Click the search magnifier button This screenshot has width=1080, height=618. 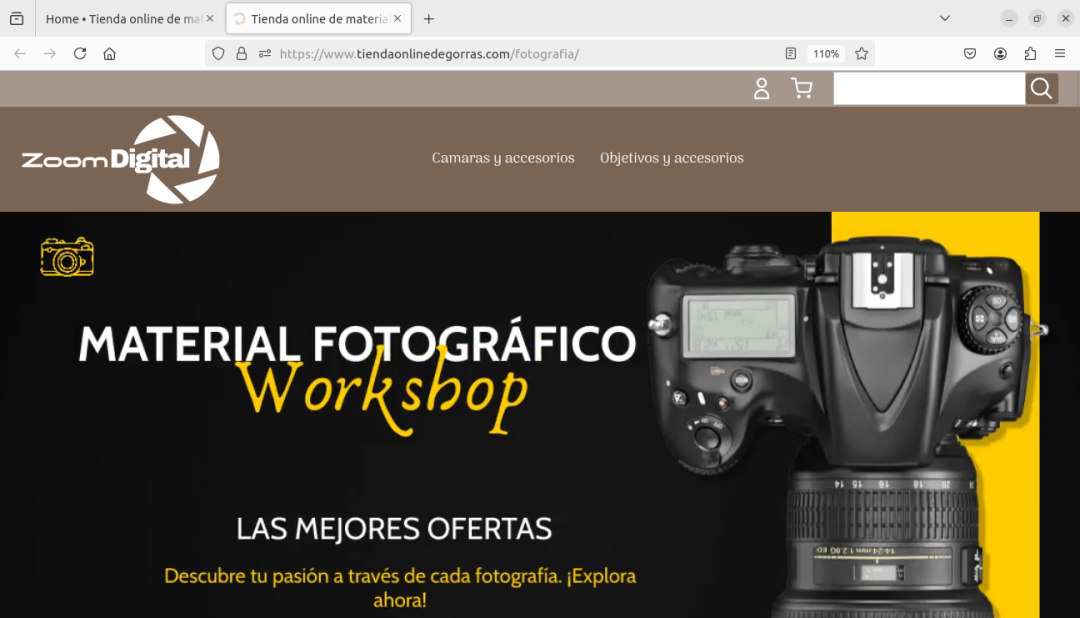tap(1041, 88)
